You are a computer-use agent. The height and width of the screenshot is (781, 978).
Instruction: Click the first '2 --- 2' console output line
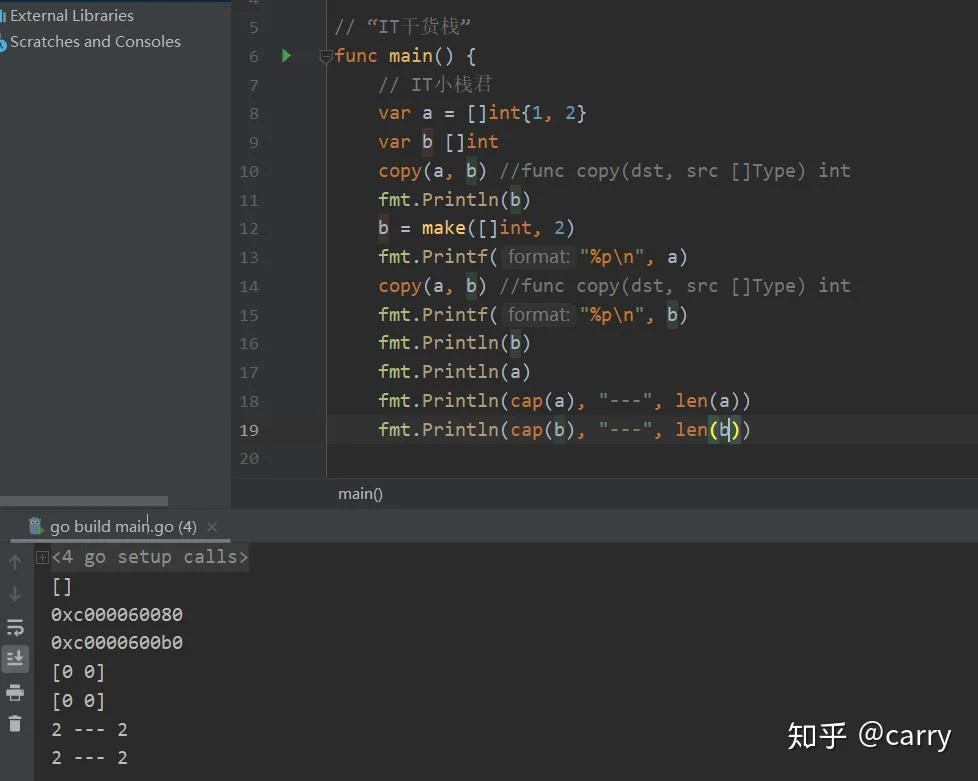(90, 729)
